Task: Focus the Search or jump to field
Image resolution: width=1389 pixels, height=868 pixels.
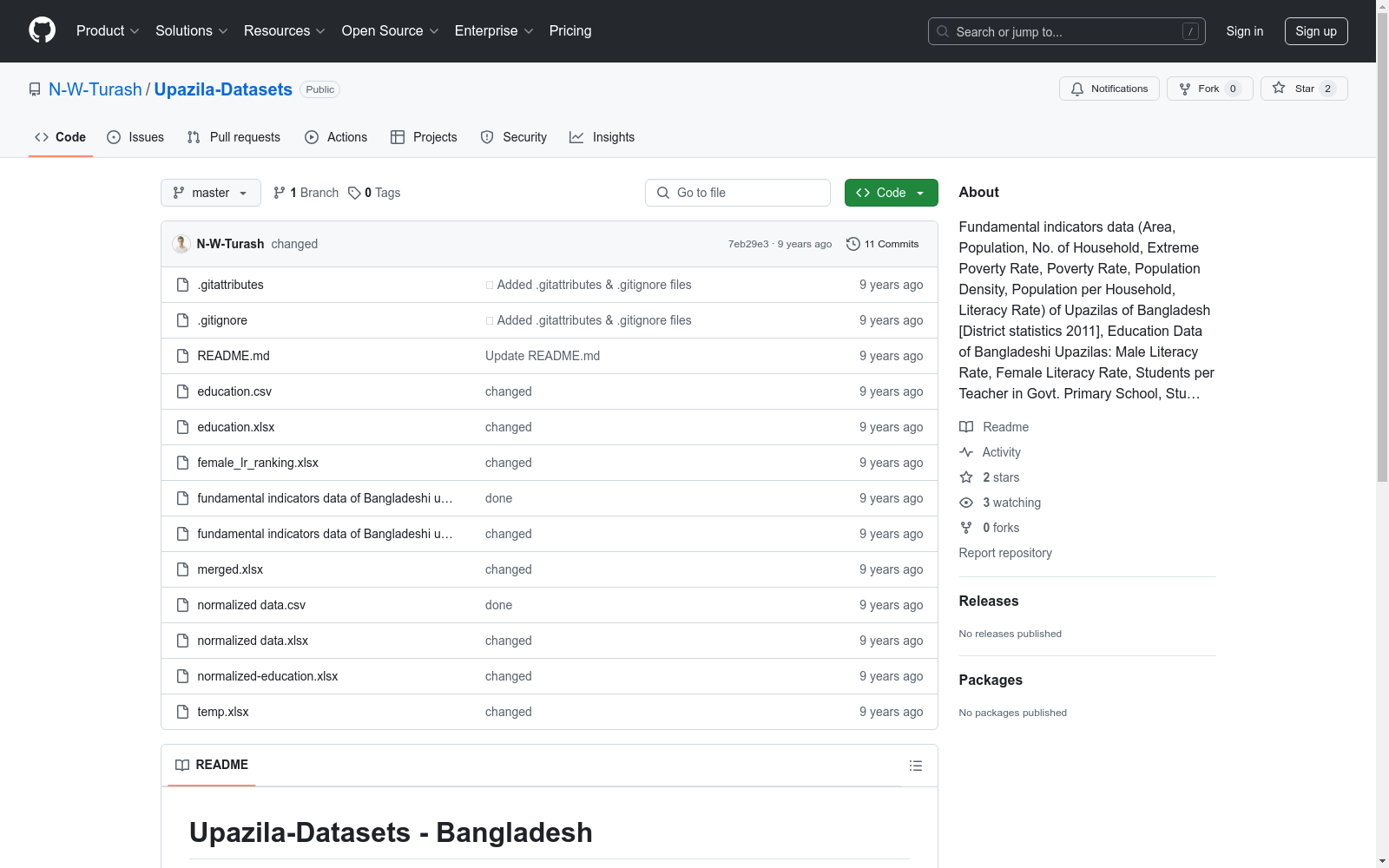Action: tap(1067, 31)
